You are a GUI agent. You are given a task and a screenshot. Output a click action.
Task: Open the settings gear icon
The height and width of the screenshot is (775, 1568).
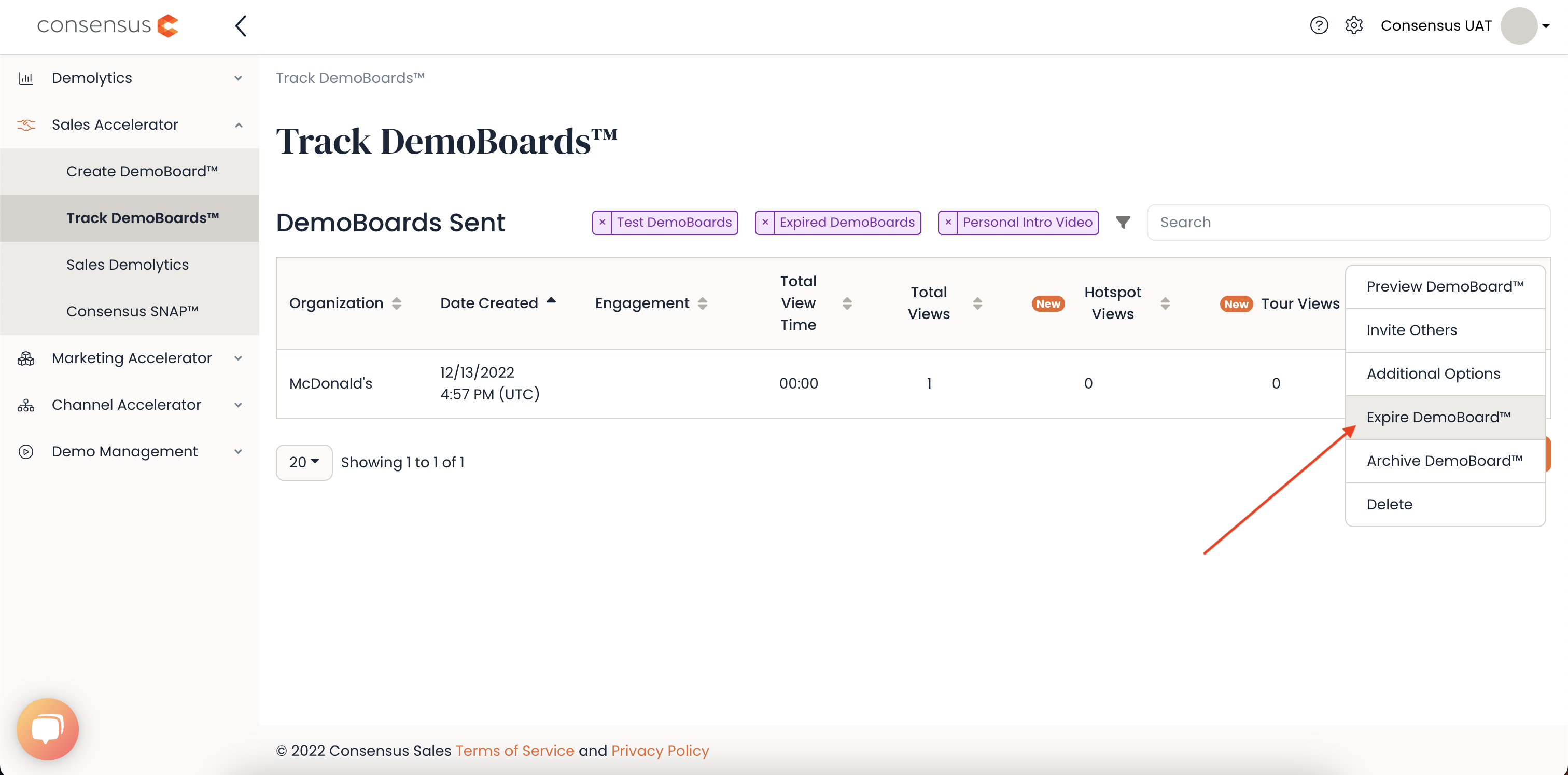[1354, 25]
